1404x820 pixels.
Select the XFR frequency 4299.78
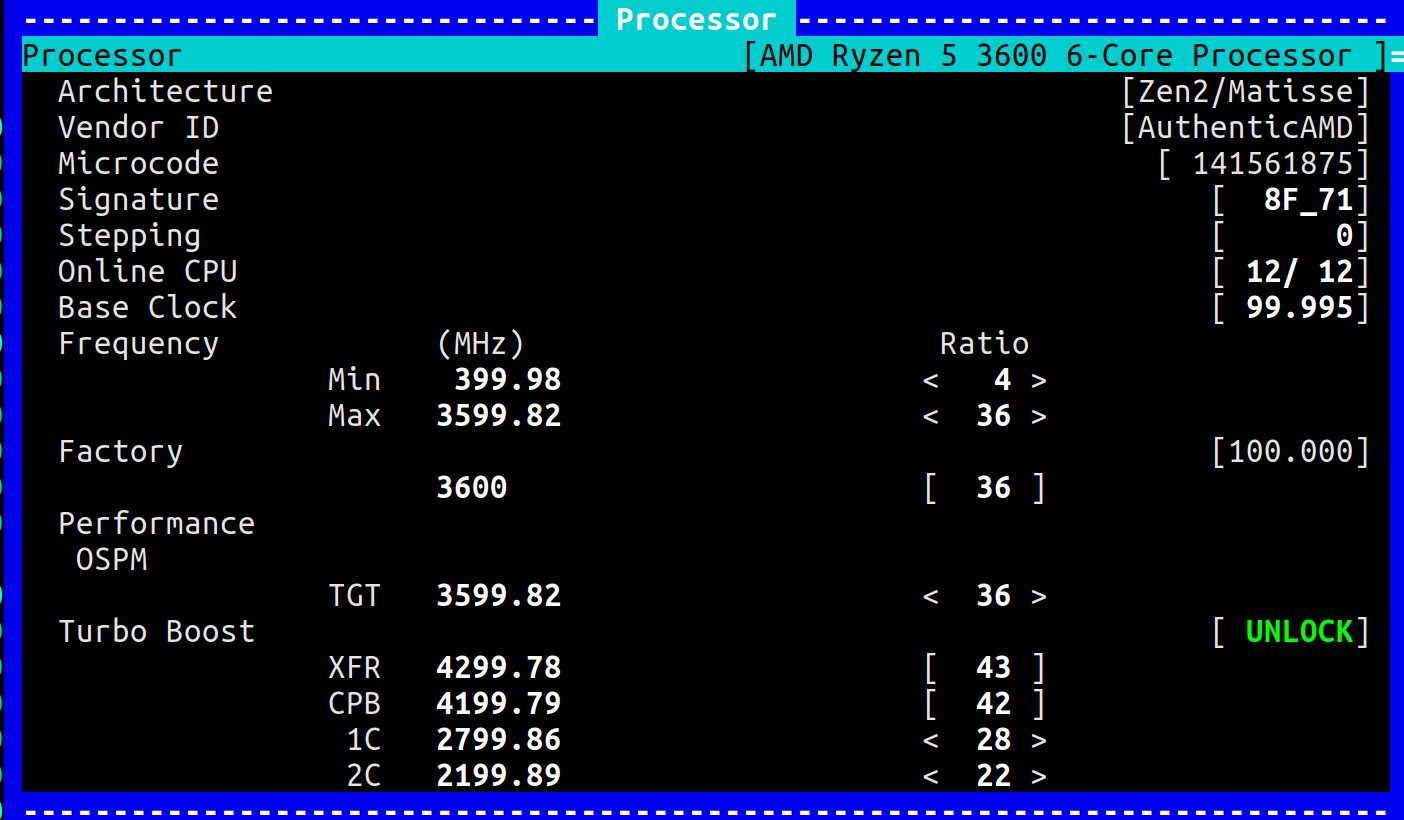coord(498,668)
